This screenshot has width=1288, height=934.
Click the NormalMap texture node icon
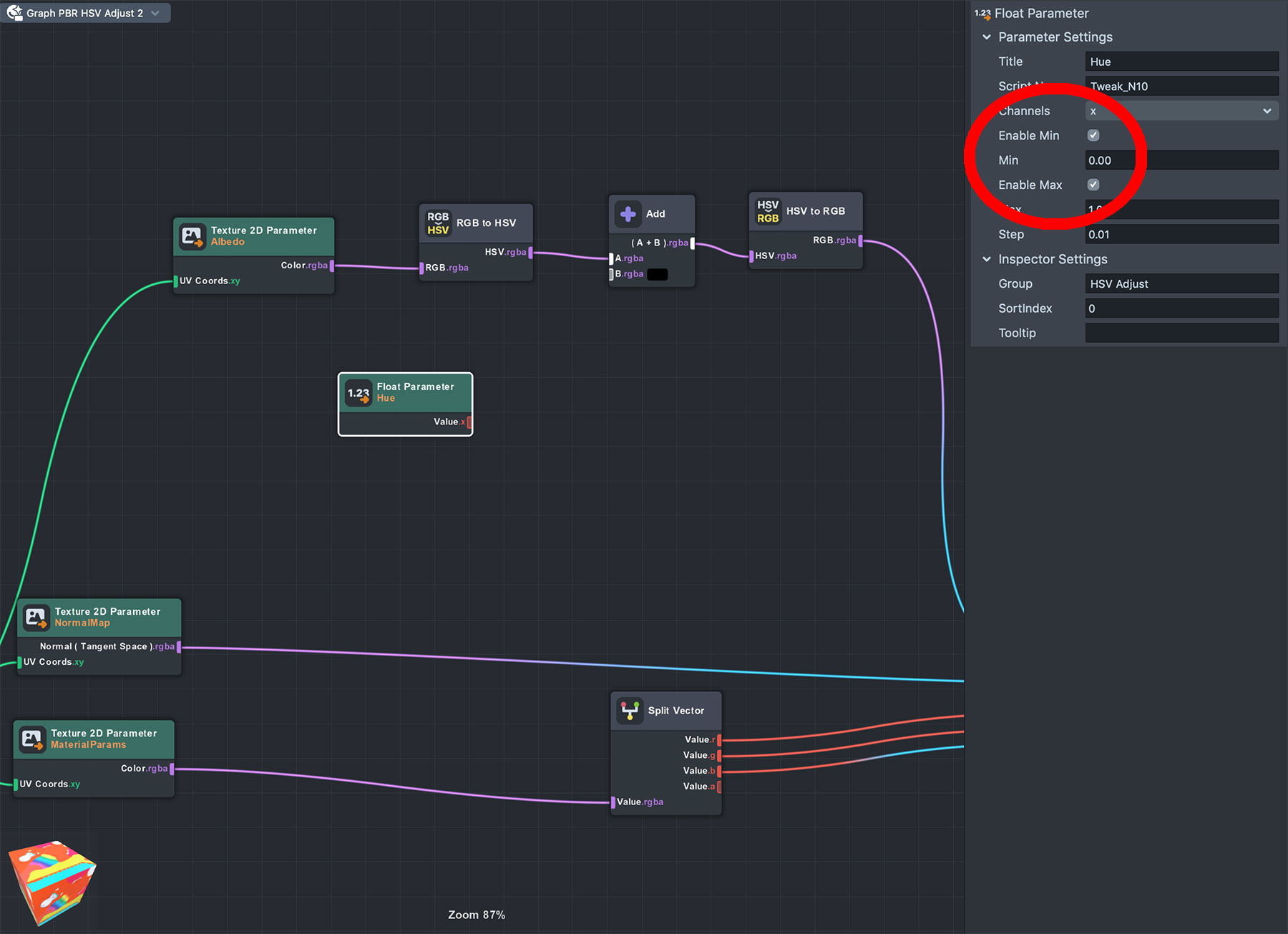pos(36,617)
